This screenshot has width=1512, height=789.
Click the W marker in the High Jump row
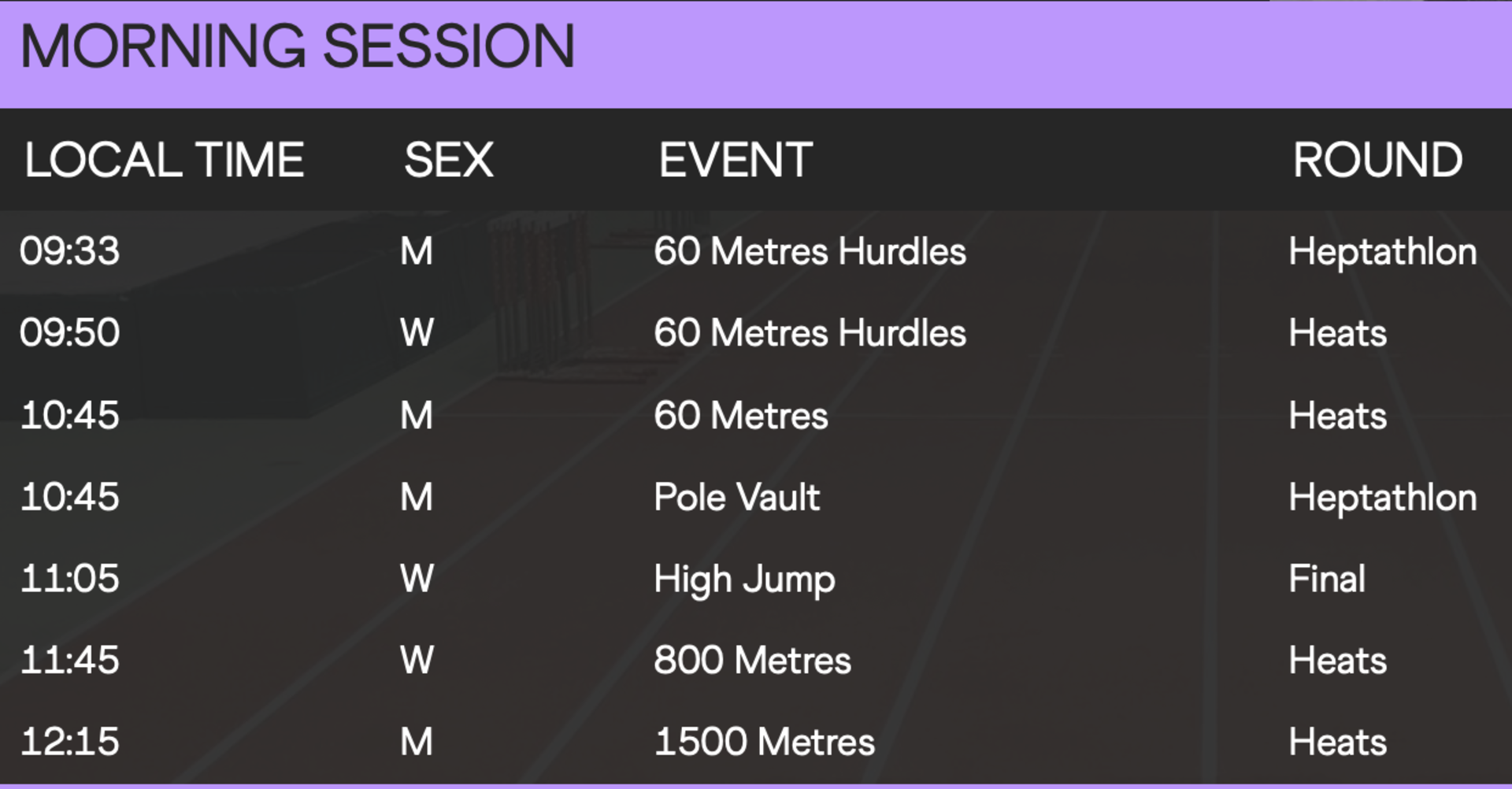pyautogui.click(x=417, y=579)
